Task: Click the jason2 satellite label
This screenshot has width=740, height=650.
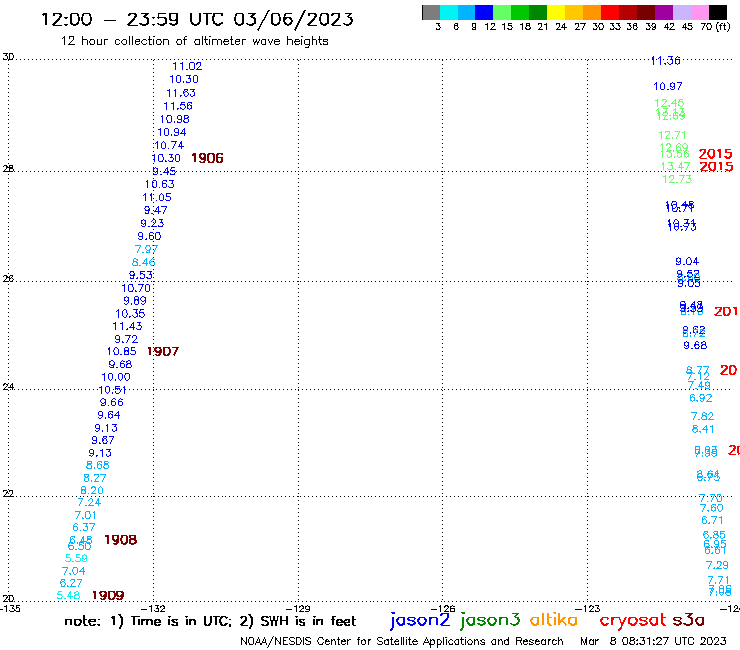Action: point(420,621)
